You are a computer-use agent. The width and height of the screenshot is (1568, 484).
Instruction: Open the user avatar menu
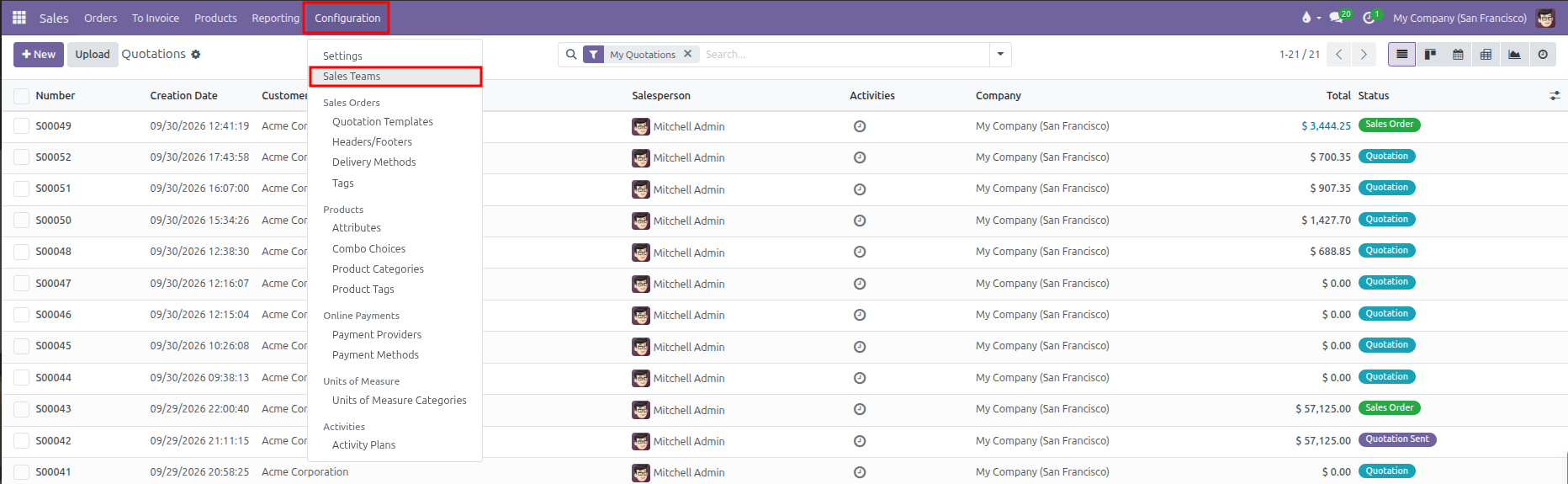click(1545, 18)
